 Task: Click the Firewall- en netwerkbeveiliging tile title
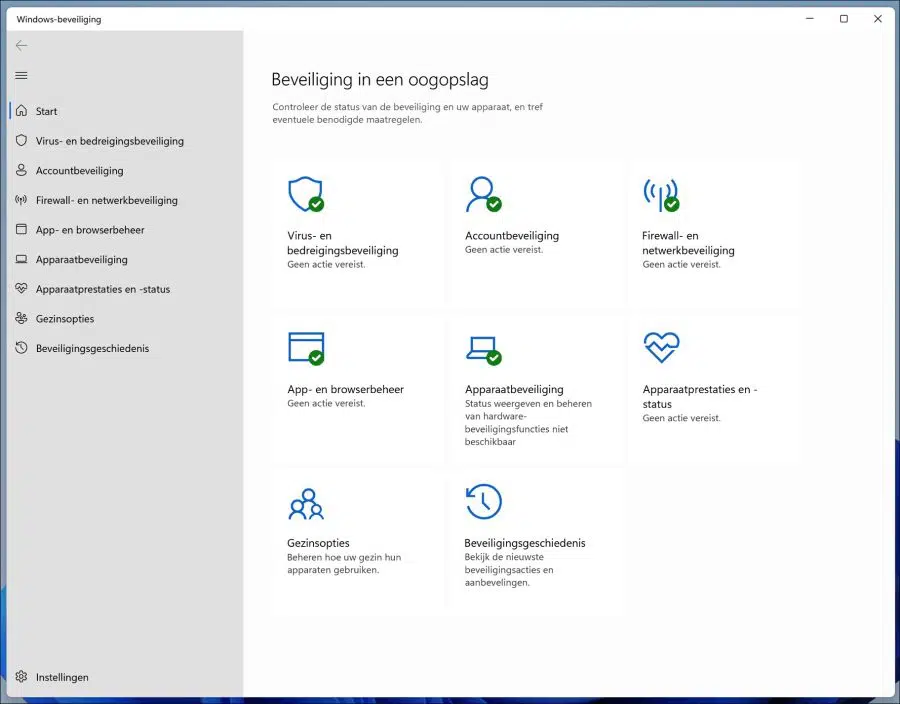[688, 243]
